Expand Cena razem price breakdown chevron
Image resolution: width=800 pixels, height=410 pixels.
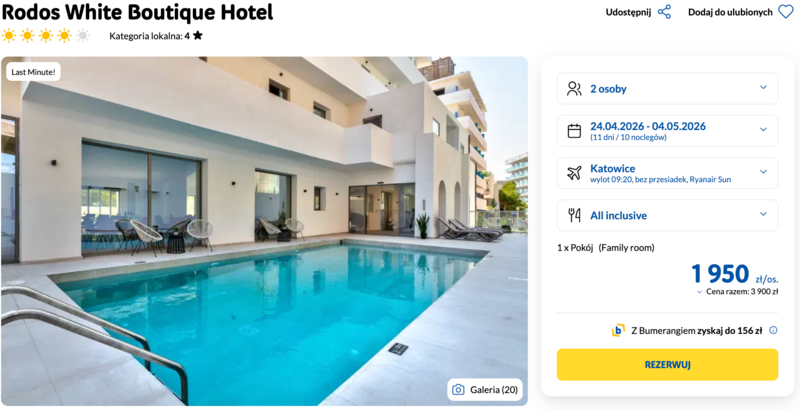tap(699, 292)
